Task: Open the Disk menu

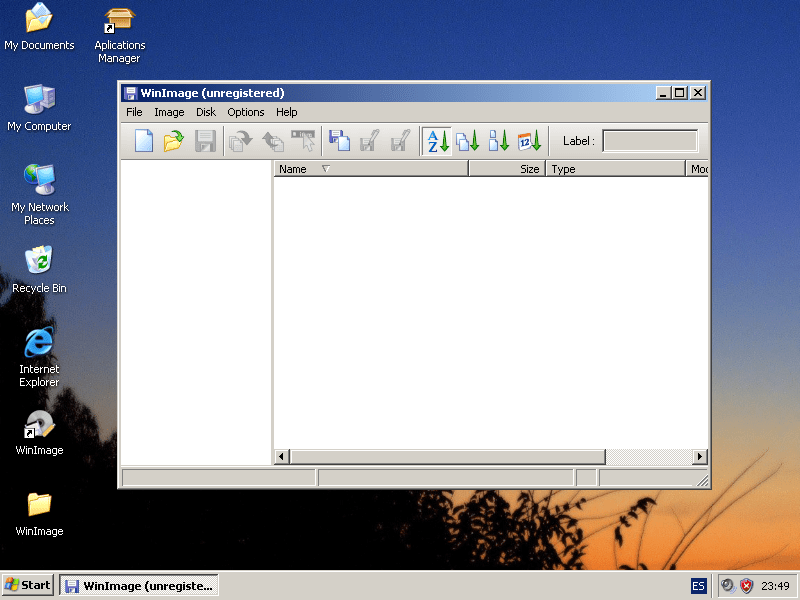Action: pos(206,112)
